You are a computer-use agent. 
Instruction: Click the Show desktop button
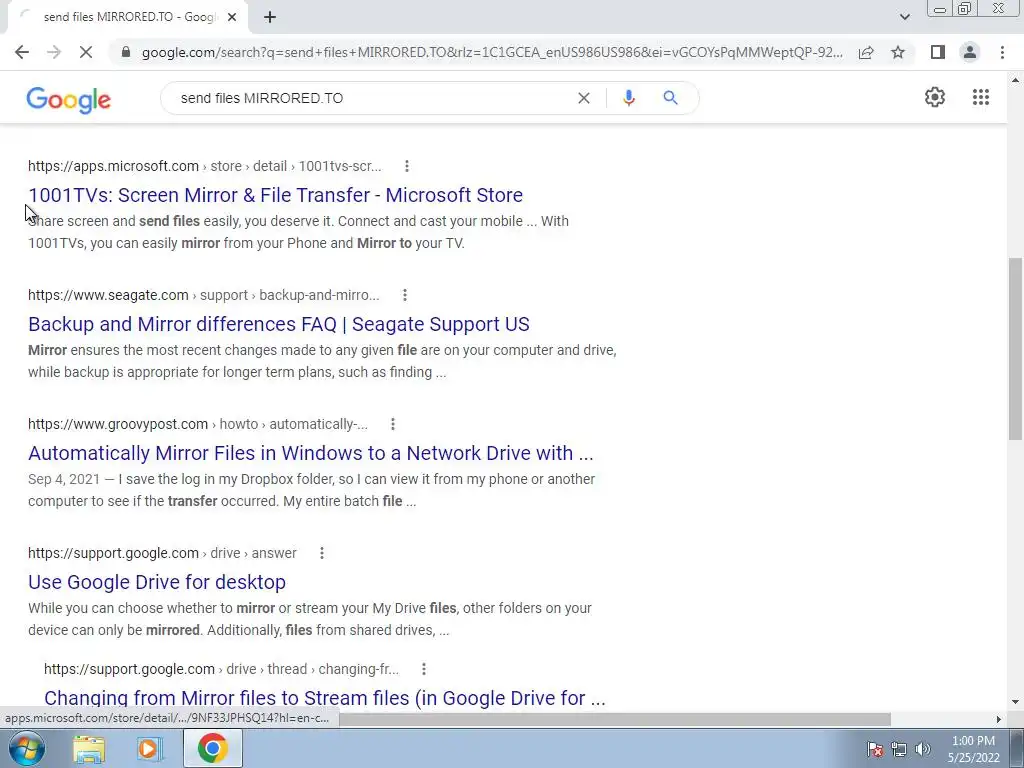pyautogui.click(x=1018, y=748)
